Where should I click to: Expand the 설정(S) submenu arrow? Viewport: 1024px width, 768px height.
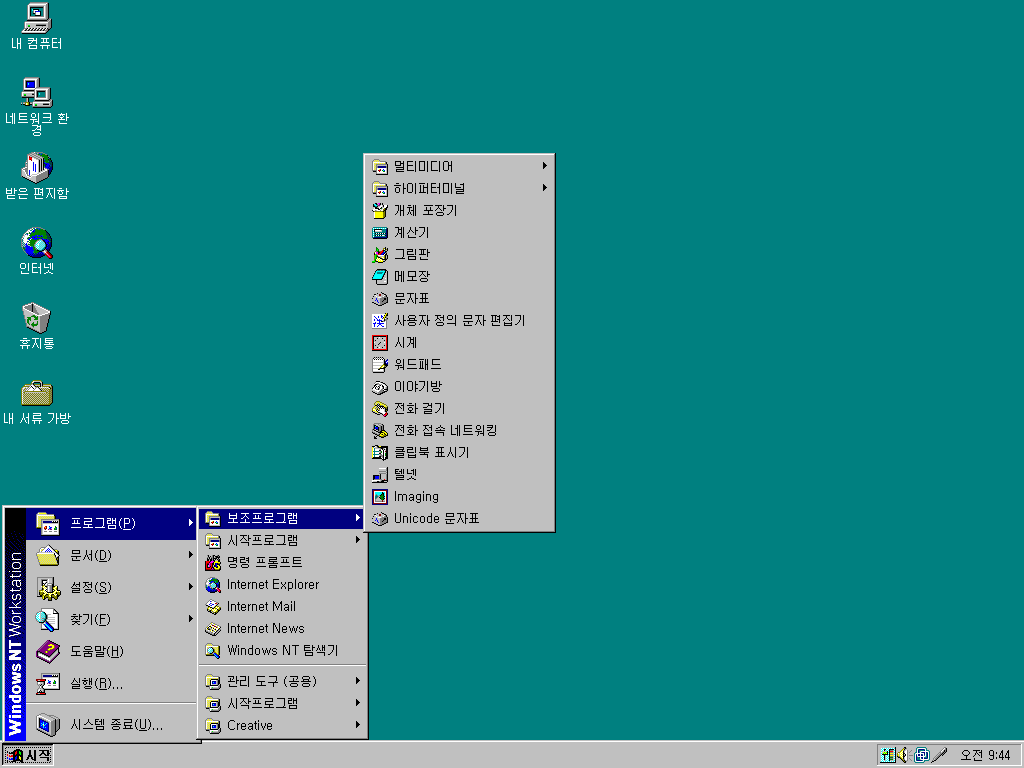[190, 587]
